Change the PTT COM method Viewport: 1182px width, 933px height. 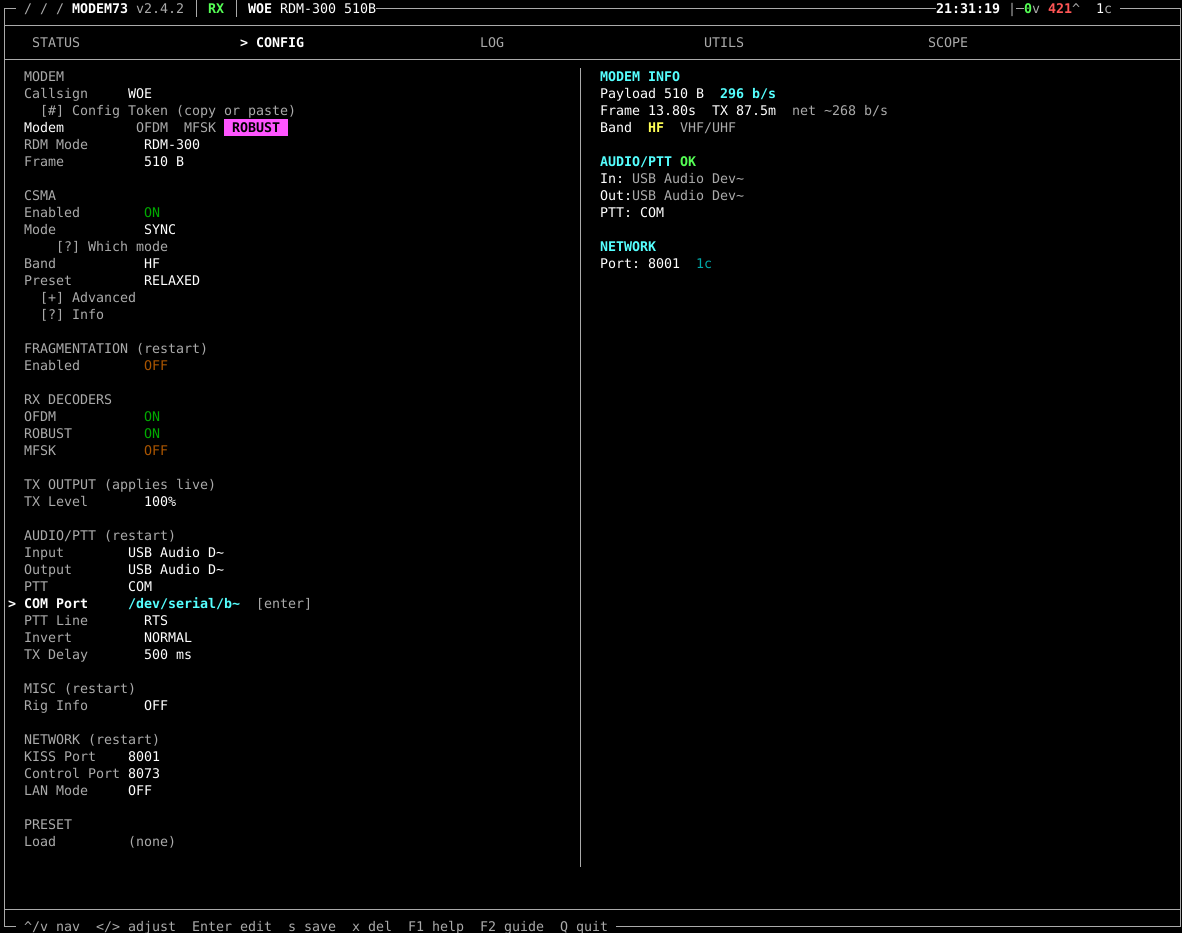(x=140, y=587)
